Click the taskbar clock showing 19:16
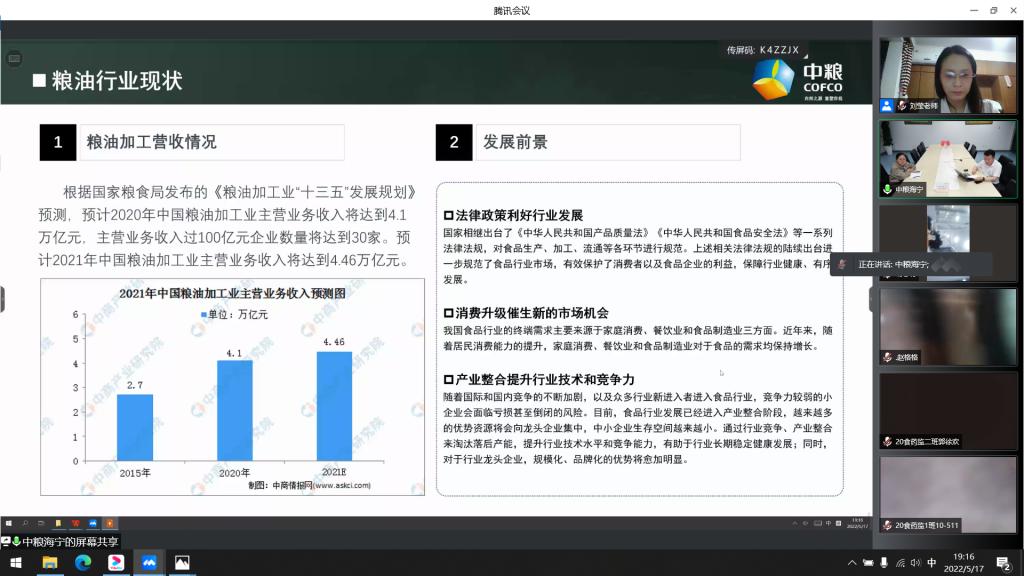 coord(964,562)
